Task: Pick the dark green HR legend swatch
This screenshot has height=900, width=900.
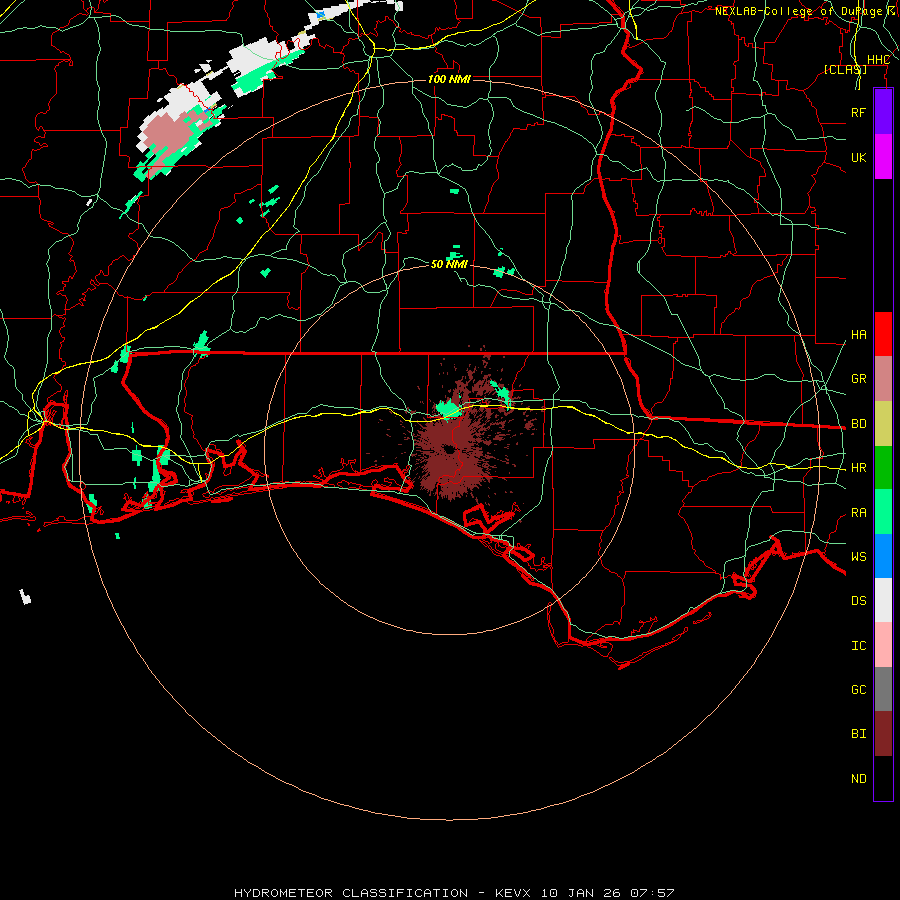Action: (883, 468)
